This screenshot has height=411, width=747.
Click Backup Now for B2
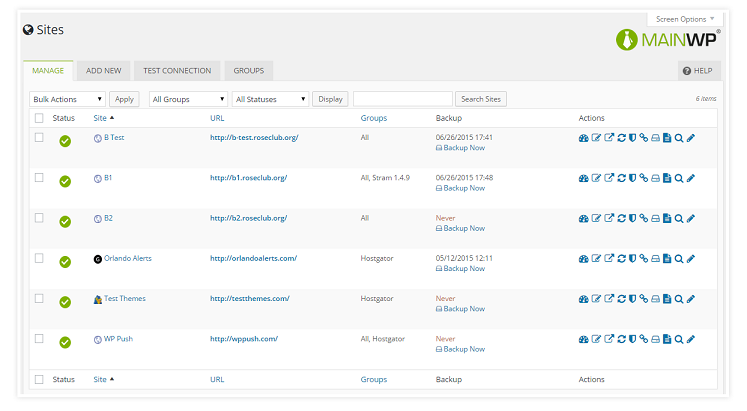(460, 229)
